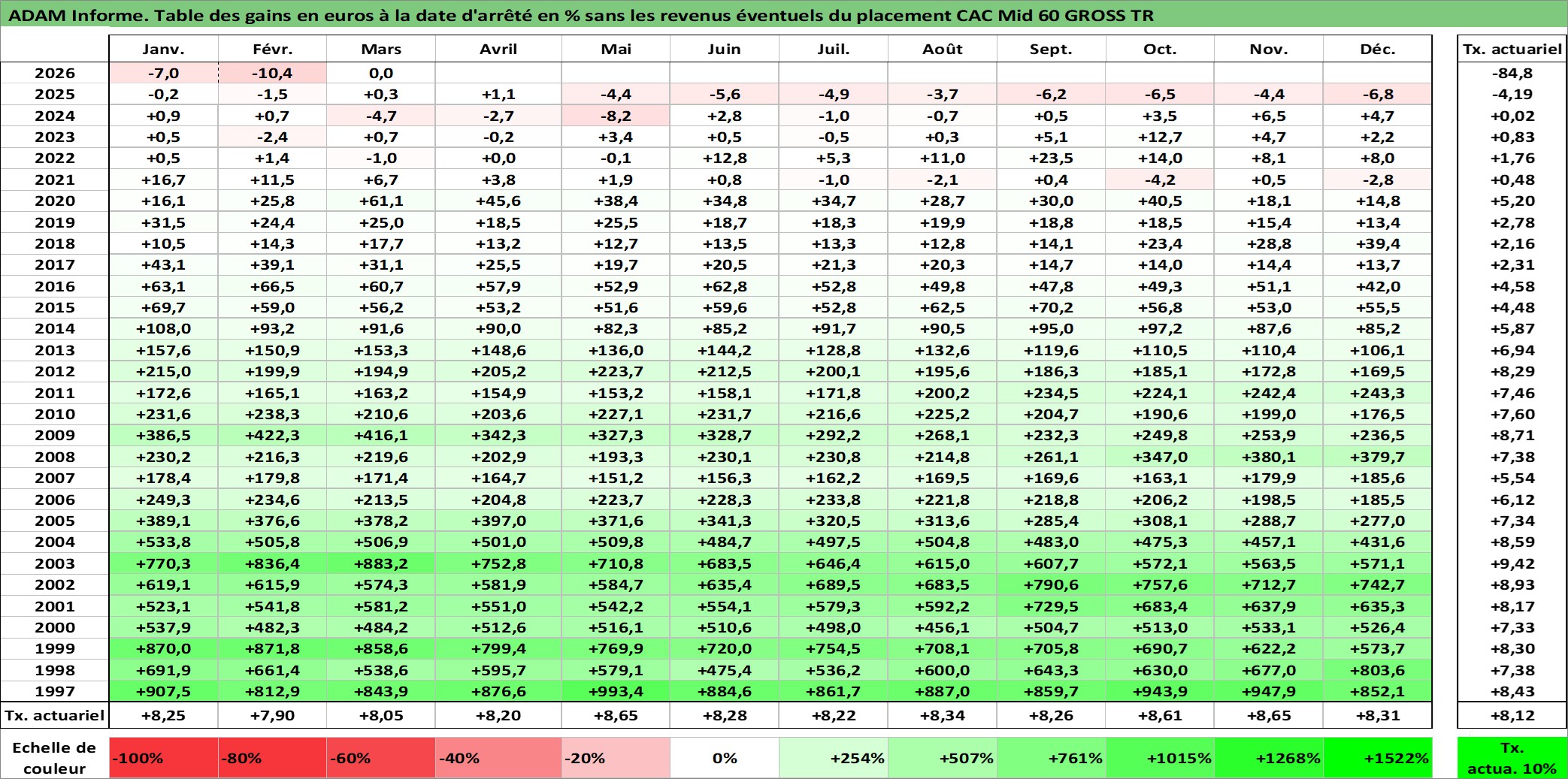Click the '+380,1' cell for Nov. 2008

click(1269, 457)
